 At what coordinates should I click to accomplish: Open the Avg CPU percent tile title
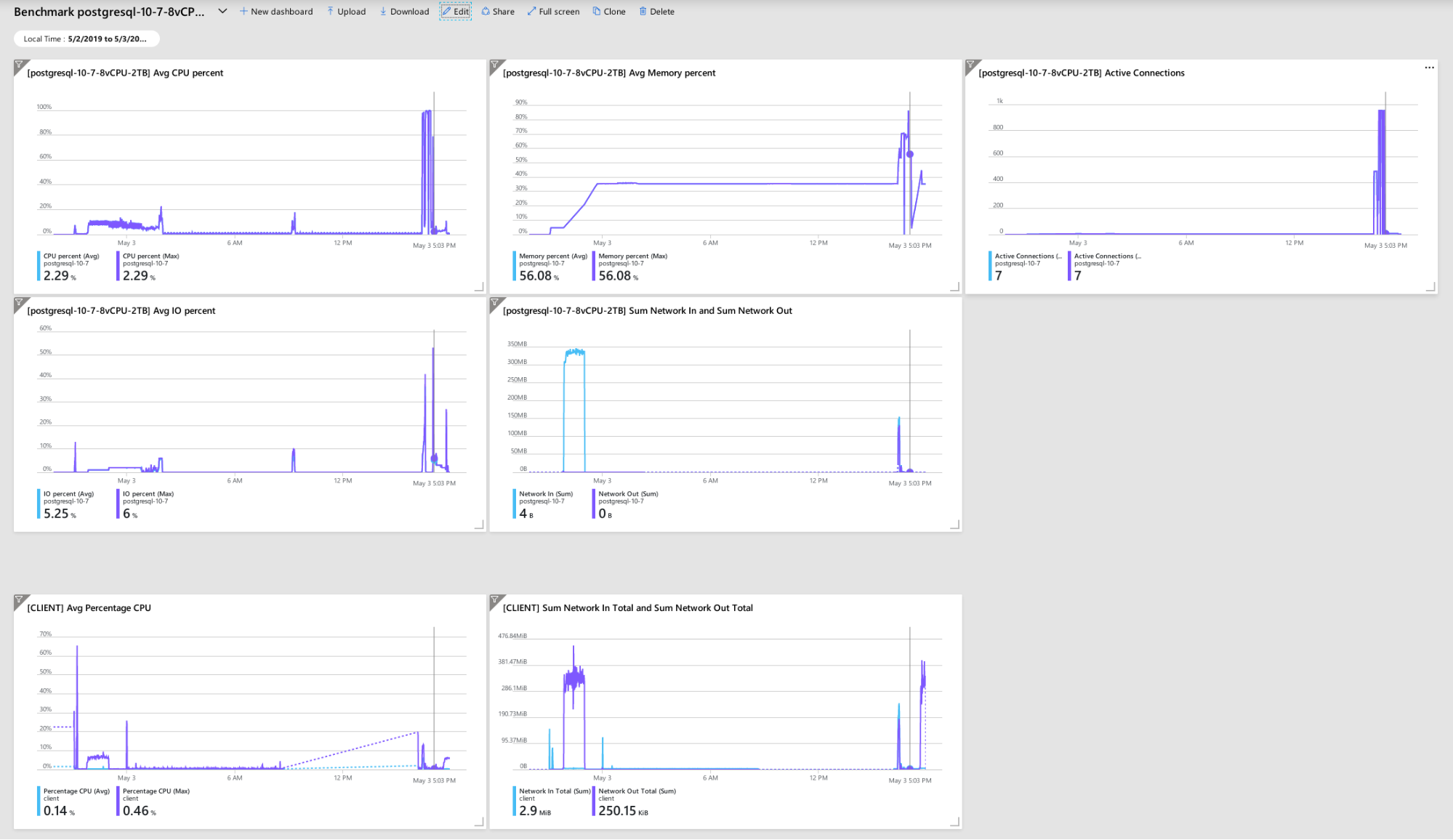point(125,73)
